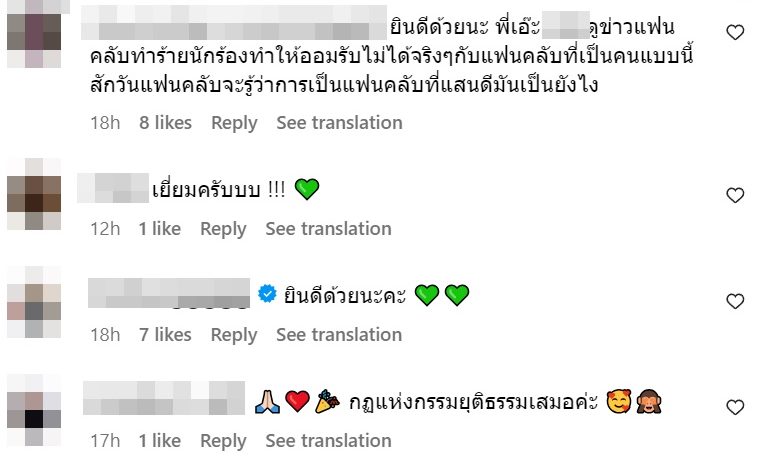Reply to the "เยี่ยมครับบบ" comment
Viewport: 758px width, 459px height.
223,229
